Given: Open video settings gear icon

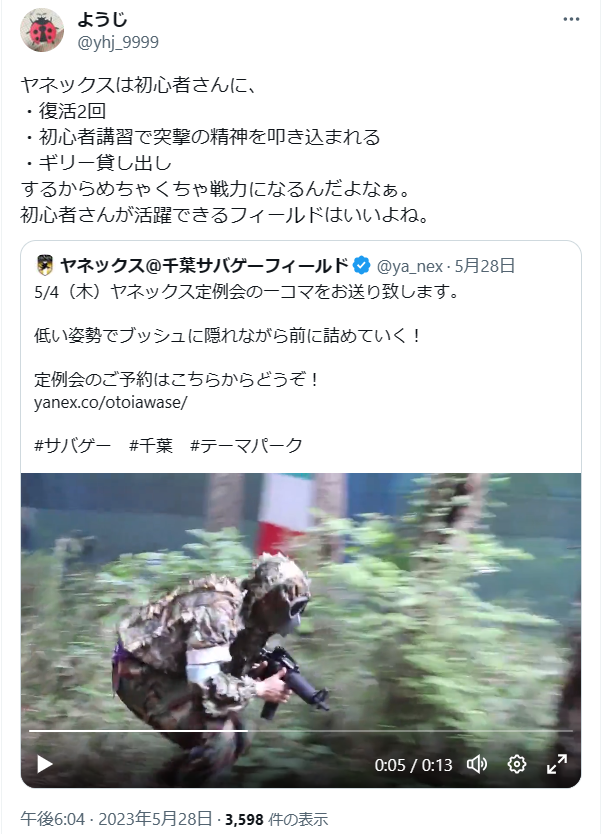Looking at the screenshot, I should pos(517,764).
